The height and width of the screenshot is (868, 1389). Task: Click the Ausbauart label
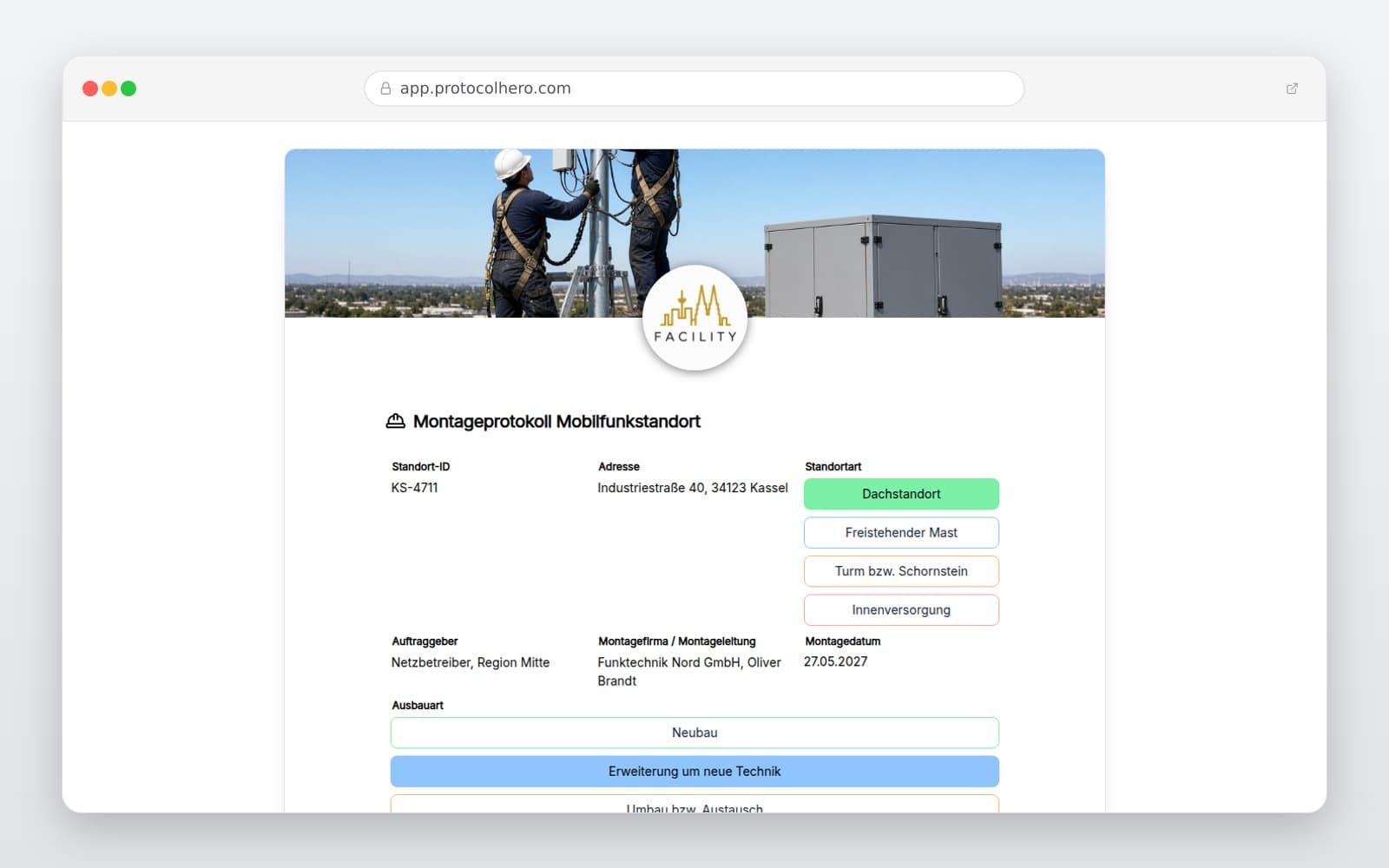coord(418,705)
